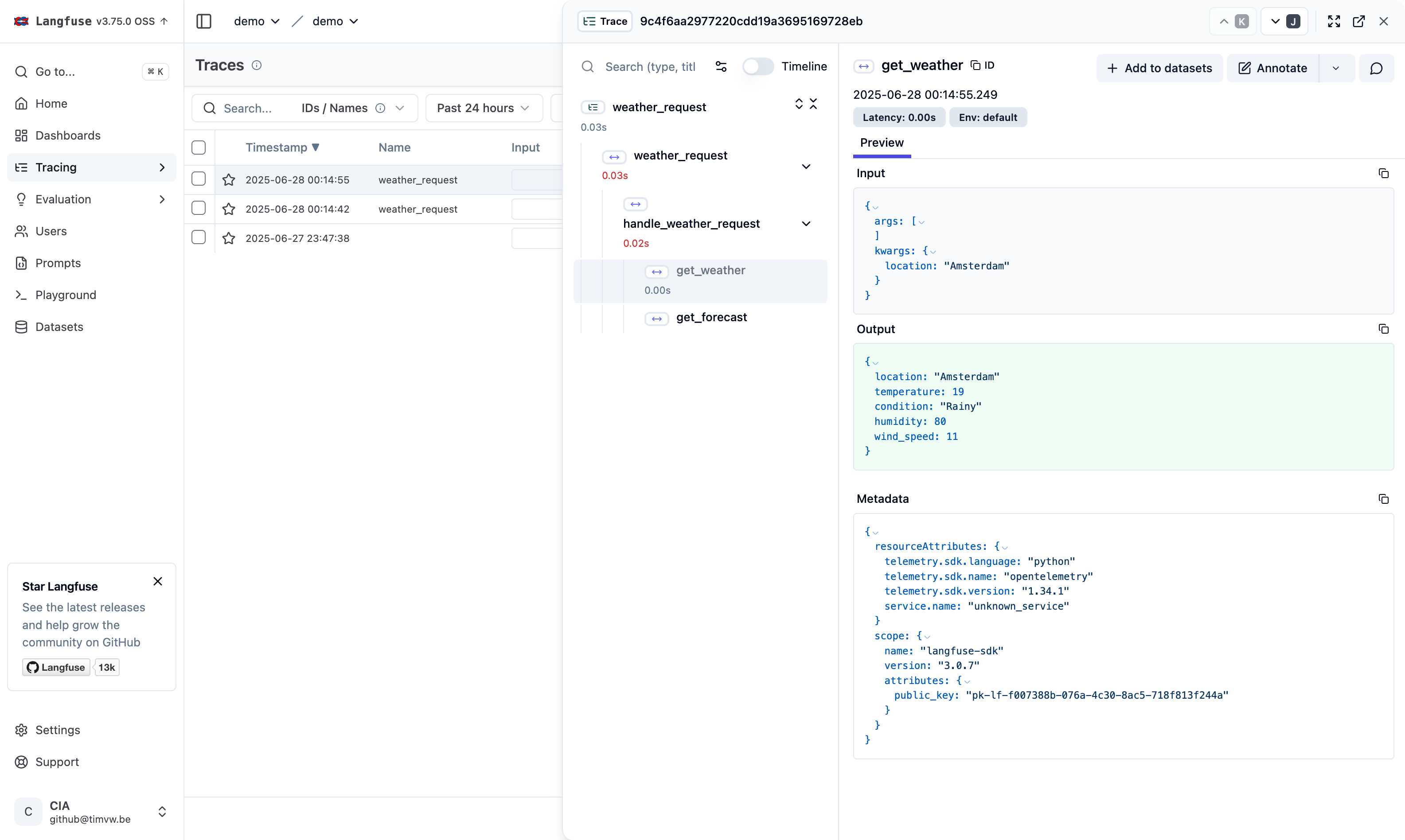Dismiss the Star Langfuse card

[x=158, y=581]
